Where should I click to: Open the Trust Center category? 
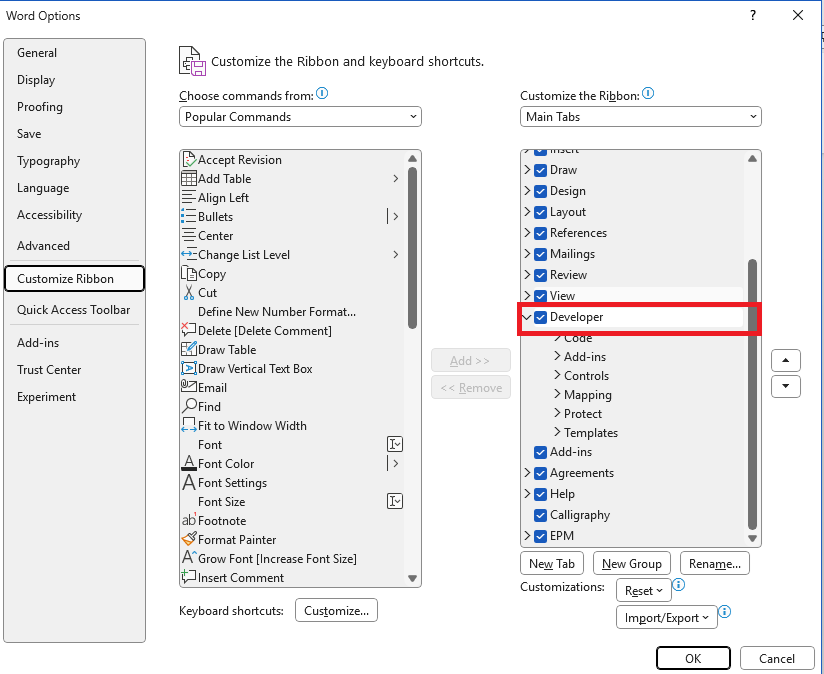click(49, 370)
